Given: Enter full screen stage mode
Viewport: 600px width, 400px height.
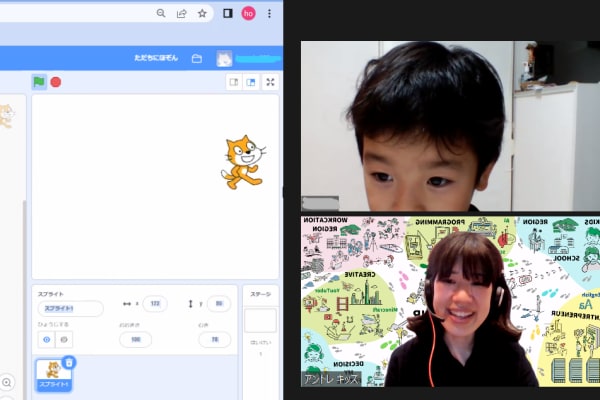Looking at the screenshot, I should [x=271, y=82].
